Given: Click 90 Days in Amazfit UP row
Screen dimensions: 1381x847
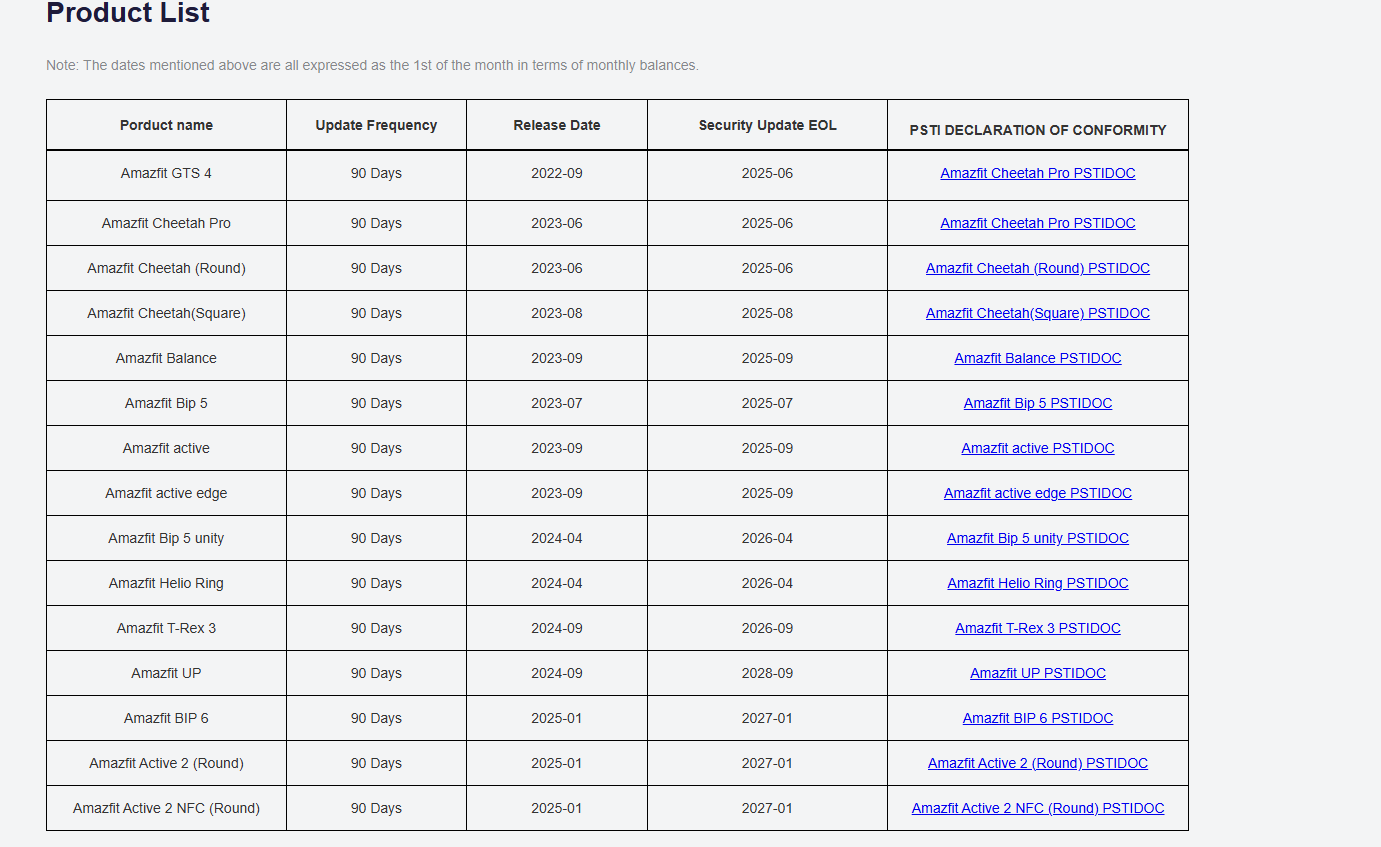Looking at the screenshot, I should (376, 673).
